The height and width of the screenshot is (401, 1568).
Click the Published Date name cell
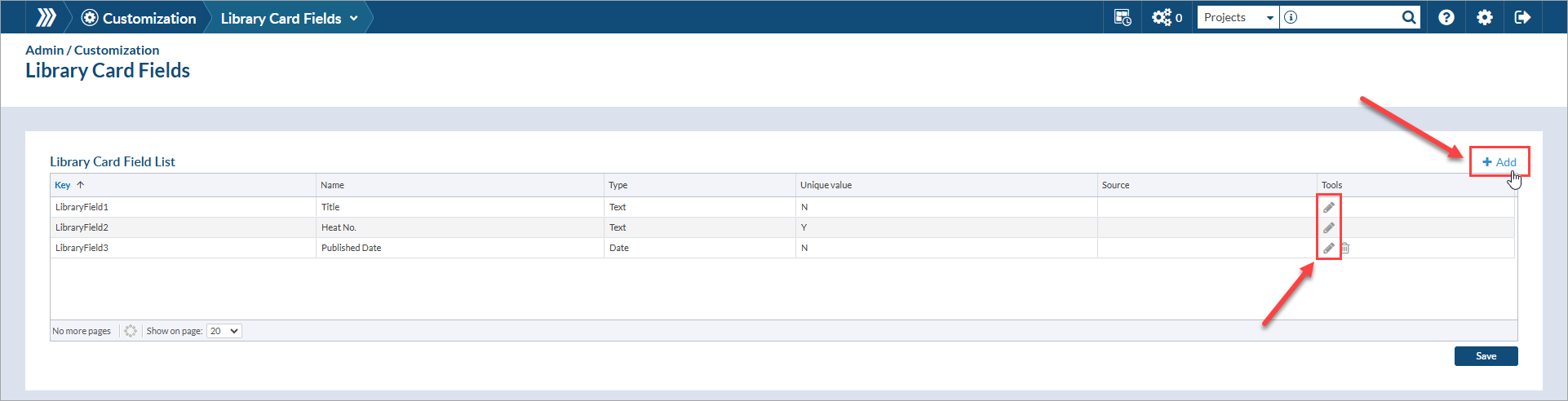pyautogui.click(x=460, y=248)
